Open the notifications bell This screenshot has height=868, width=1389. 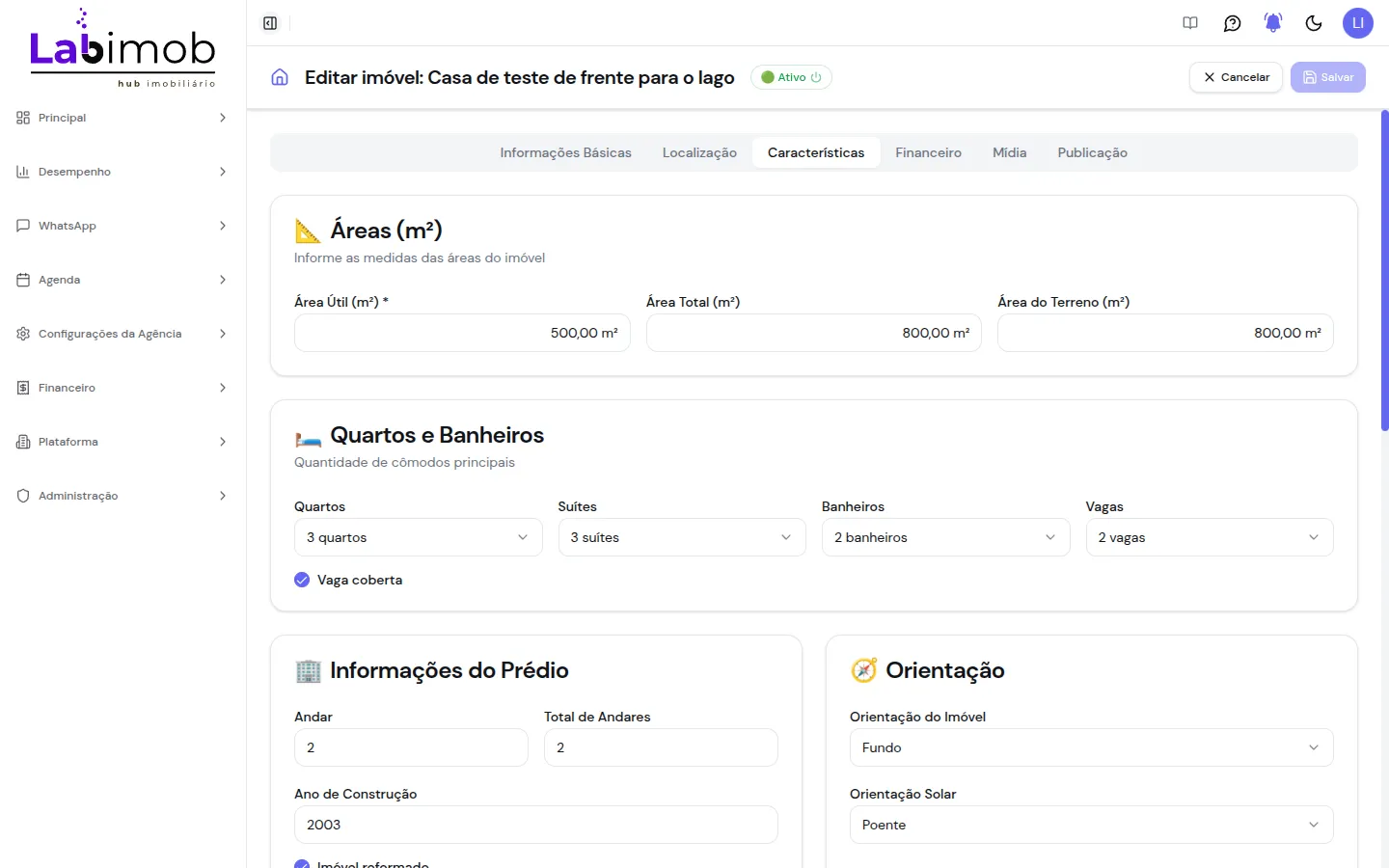tap(1273, 23)
